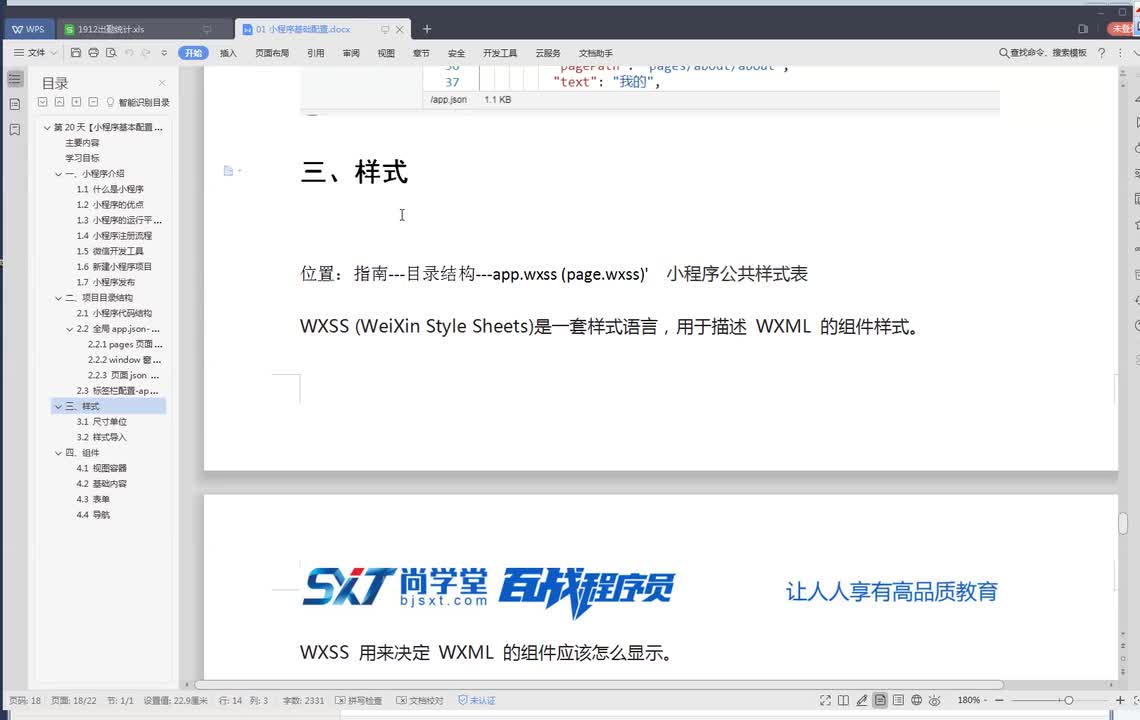
Task: Click the Undo arrow icon
Action: tap(129, 52)
